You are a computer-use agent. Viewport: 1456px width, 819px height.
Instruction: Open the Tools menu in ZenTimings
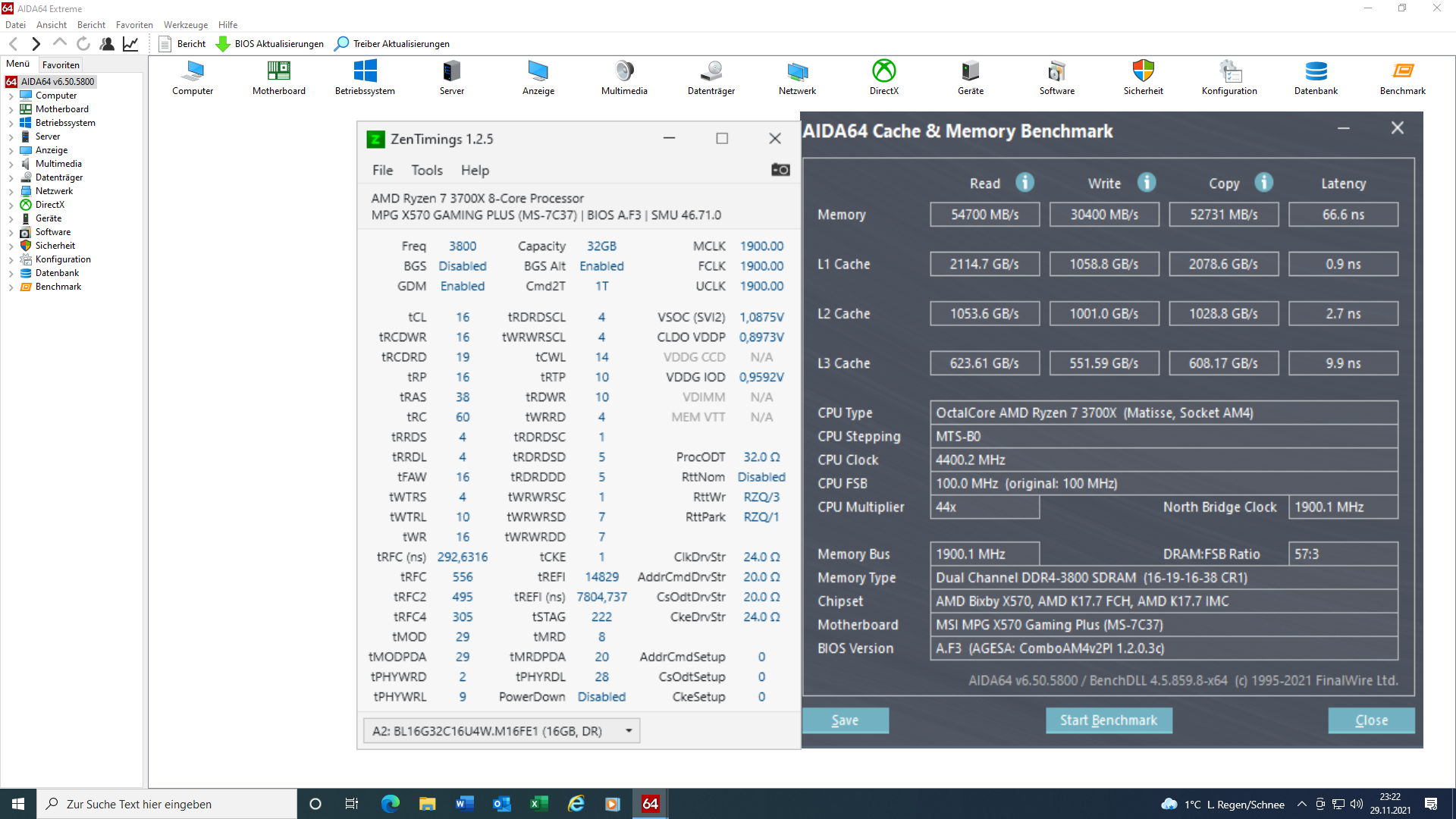pos(427,170)
